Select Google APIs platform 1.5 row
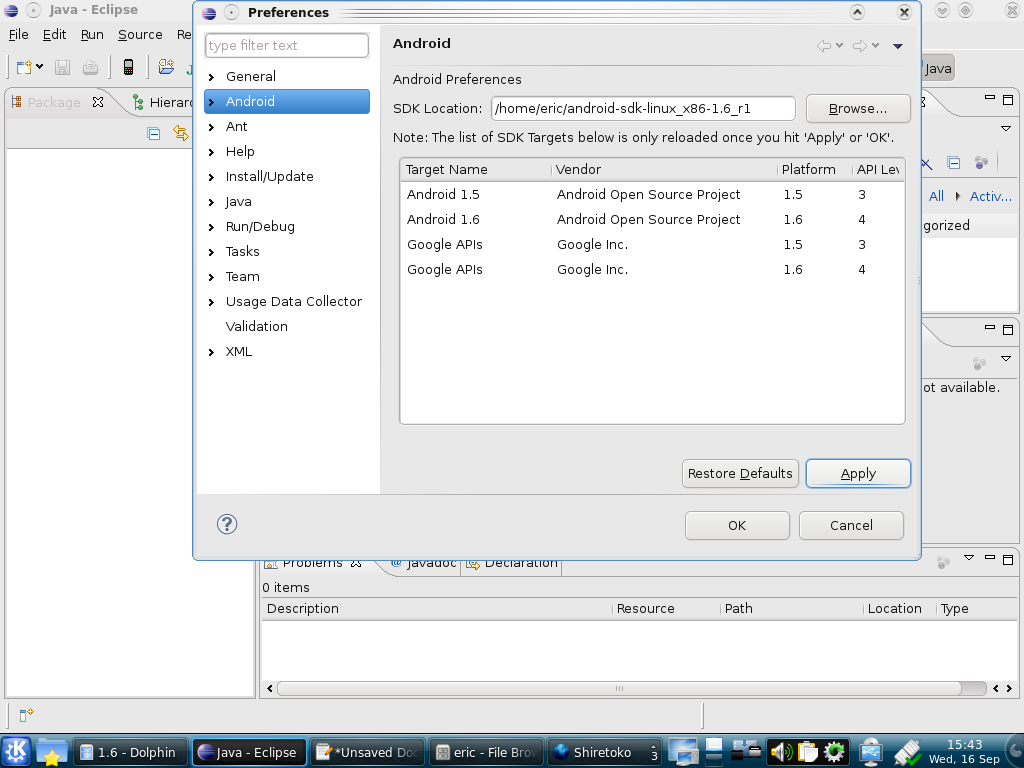 pos(652,244)
